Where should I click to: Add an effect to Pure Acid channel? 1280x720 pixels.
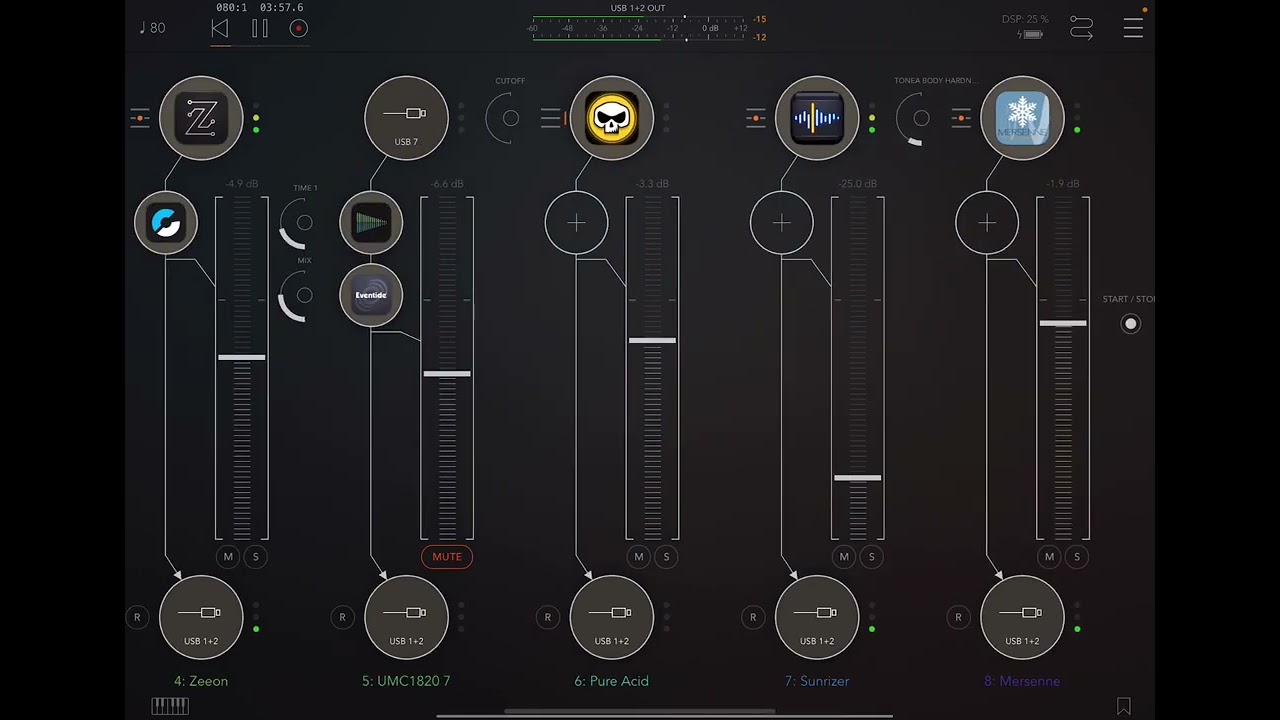(576, 223)
